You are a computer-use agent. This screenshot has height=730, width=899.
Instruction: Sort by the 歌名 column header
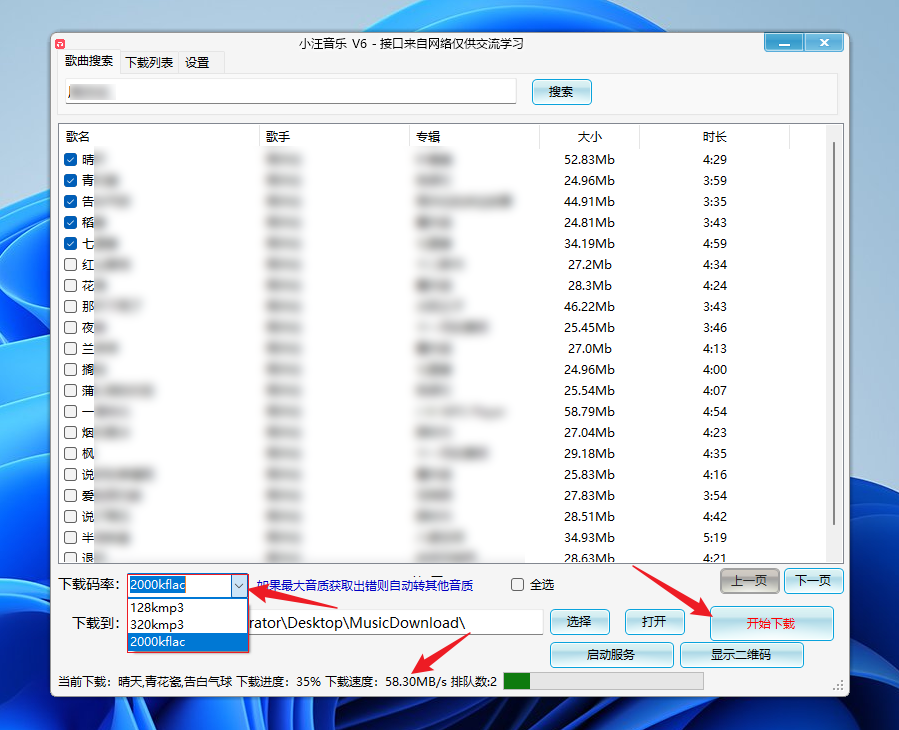(x=159, y=136)
